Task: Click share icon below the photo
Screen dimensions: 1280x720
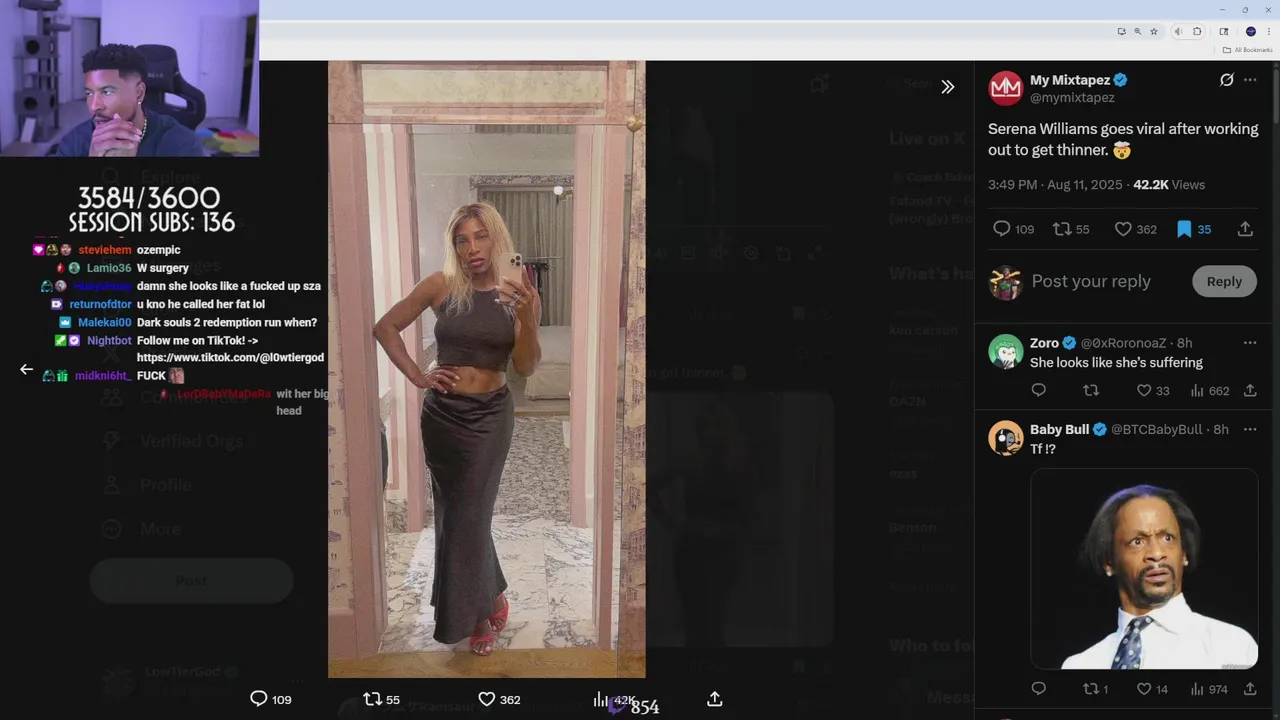Action: pyautogui.click(x=715, y=699)
